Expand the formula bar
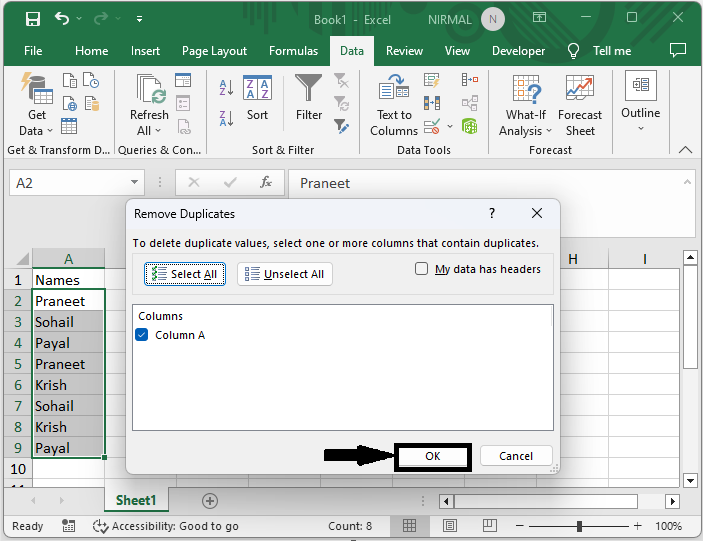Viewport: 703px width, 541px height. (x=687, y=182)
